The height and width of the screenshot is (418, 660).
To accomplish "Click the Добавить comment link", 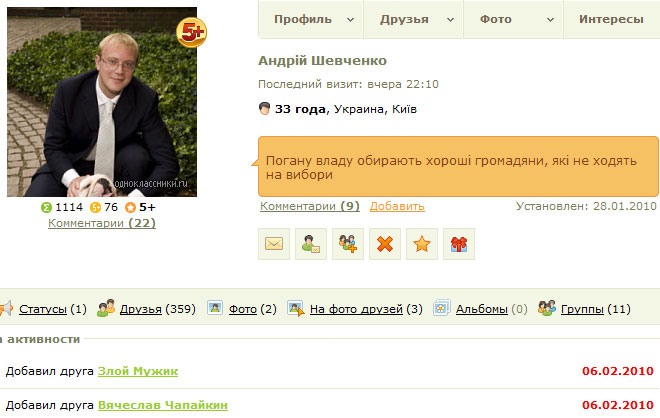I will tap(397, 206).
